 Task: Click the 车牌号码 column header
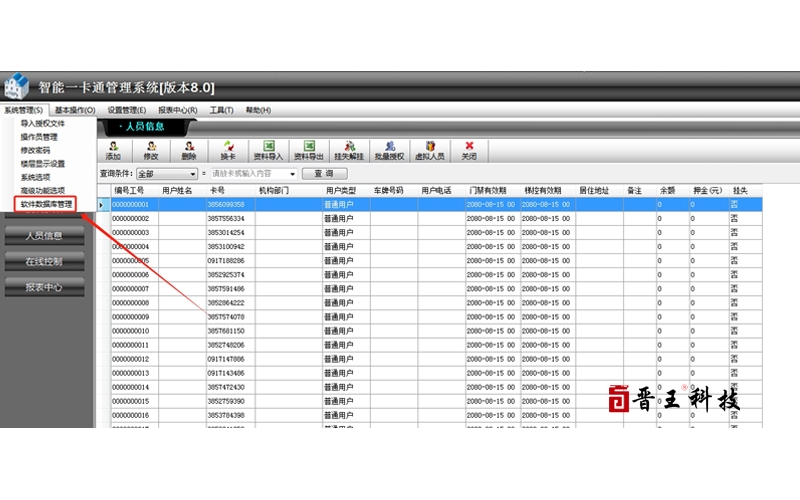[x=394, y=190]
